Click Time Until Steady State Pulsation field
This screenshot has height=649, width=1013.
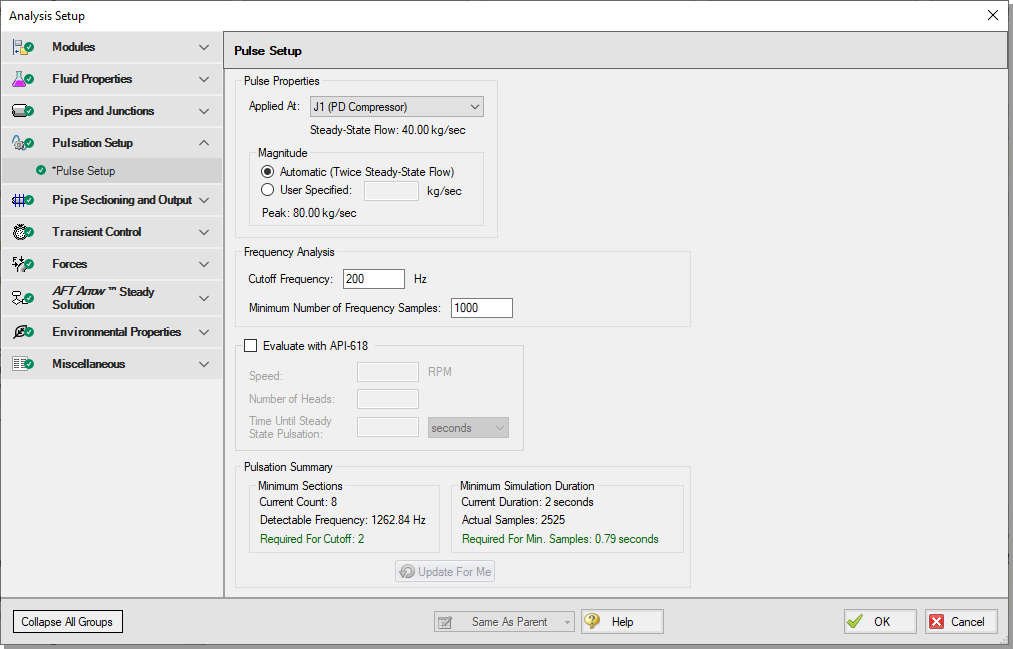click(x=388, y=427)
